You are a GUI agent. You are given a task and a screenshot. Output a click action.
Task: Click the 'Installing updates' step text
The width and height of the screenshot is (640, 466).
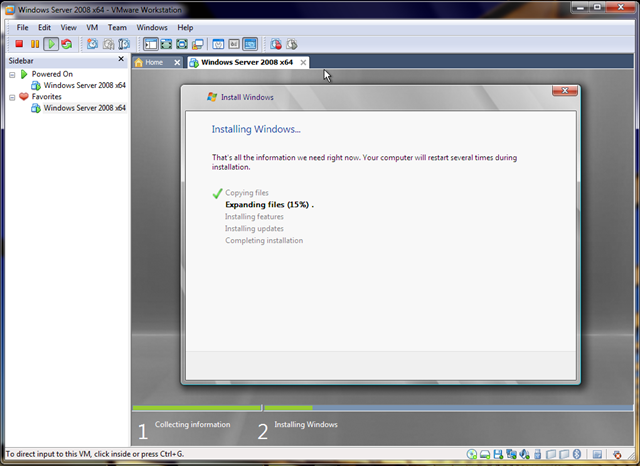click(254, 229)
